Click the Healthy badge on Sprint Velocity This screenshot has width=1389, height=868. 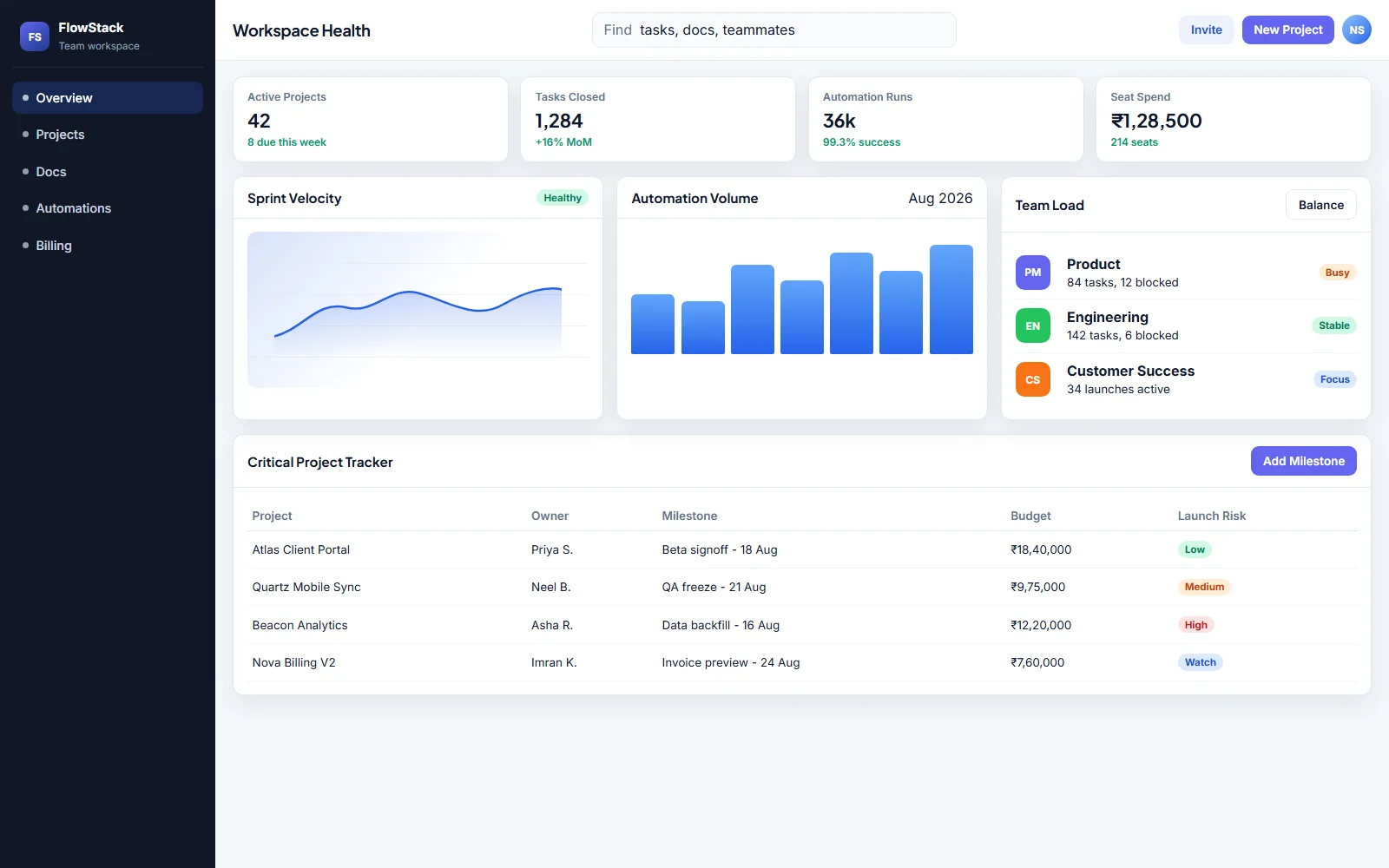[x=562, y=198]
